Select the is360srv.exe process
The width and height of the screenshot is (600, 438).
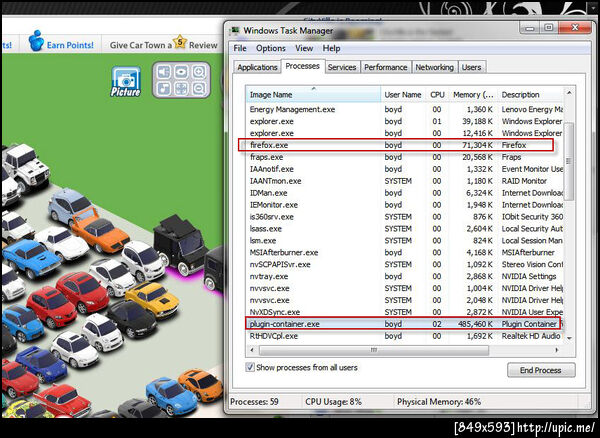coord(404,217)
